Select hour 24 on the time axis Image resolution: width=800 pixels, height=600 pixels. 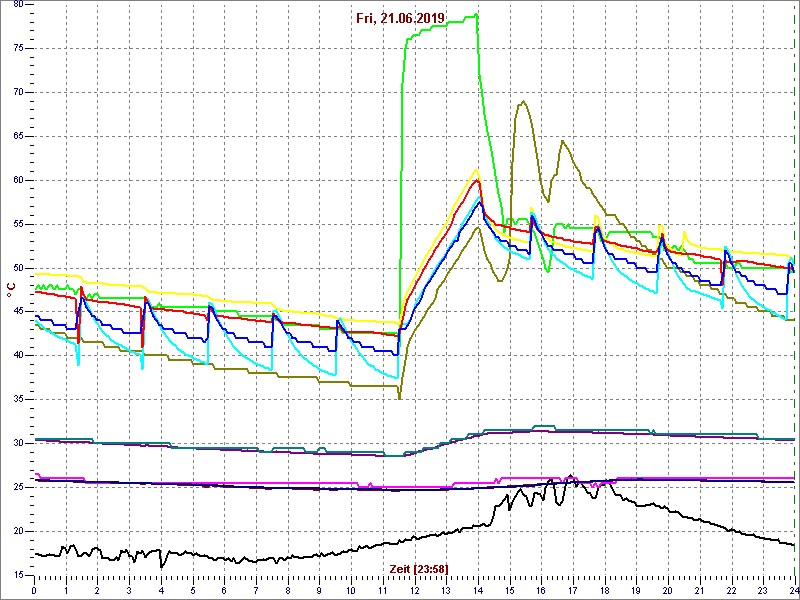793,589
